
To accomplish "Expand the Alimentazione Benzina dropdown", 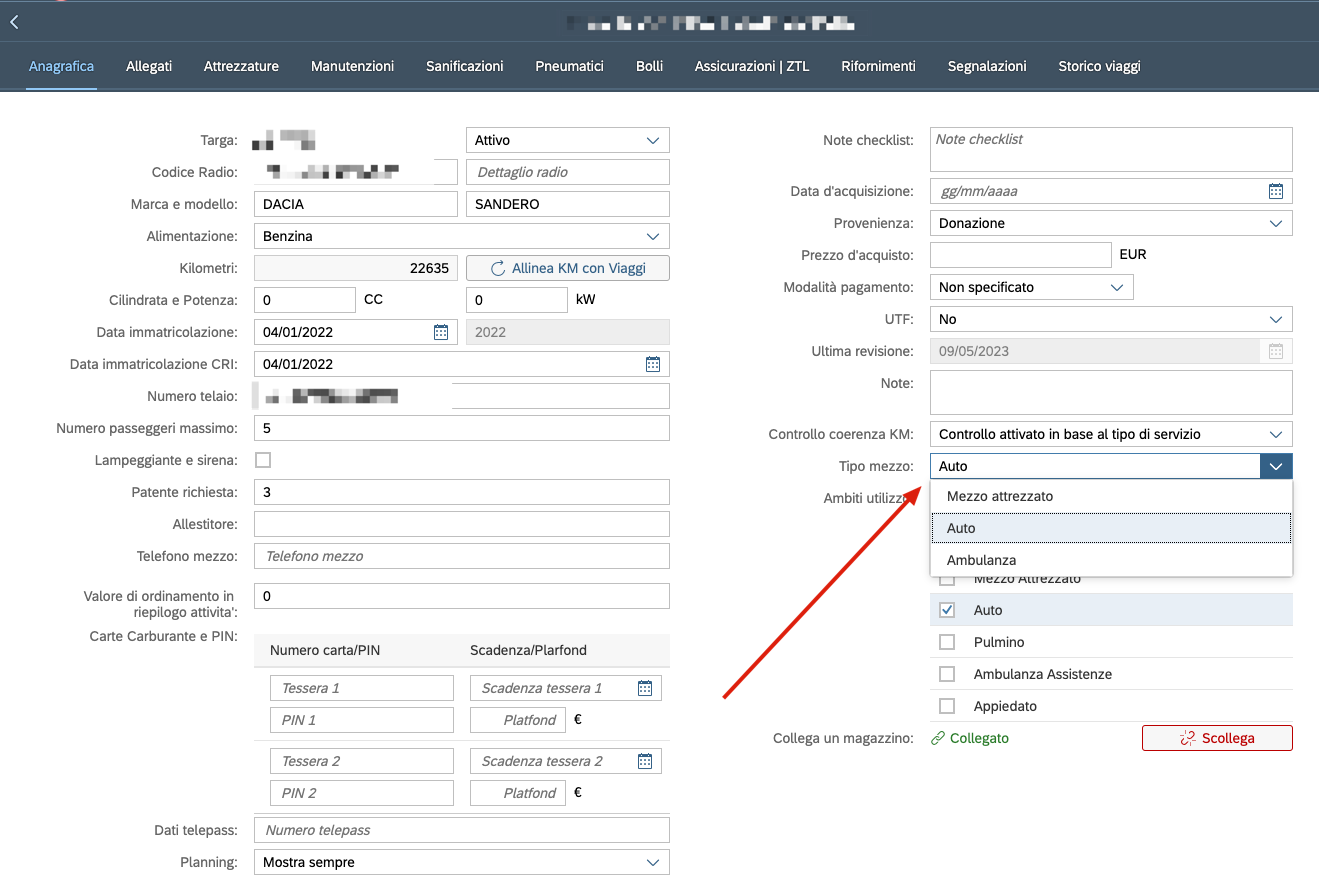I will point(653,236).
